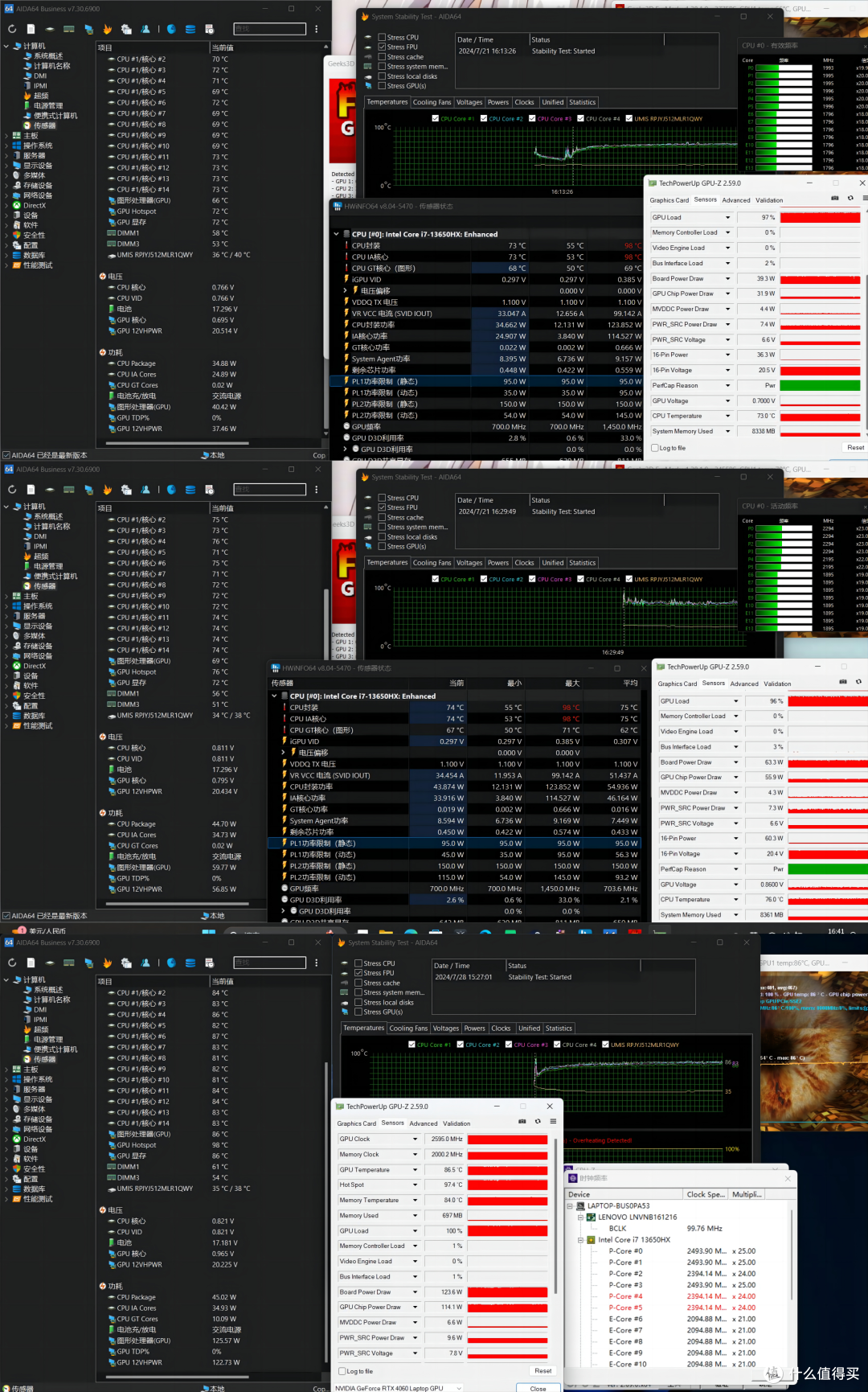Screen dimensions: 868x1392
Task: Toggle CPU Core #3 legend checkbox in top stability test
Action: [532, 118]
